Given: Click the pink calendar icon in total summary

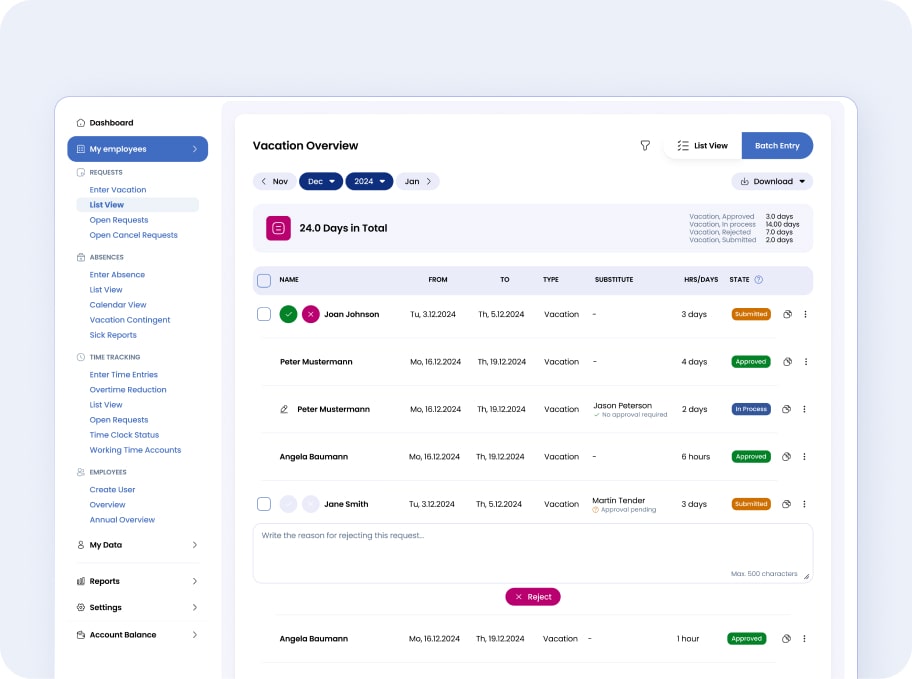Looking at the screenshot, I should [x=278, y=228].
